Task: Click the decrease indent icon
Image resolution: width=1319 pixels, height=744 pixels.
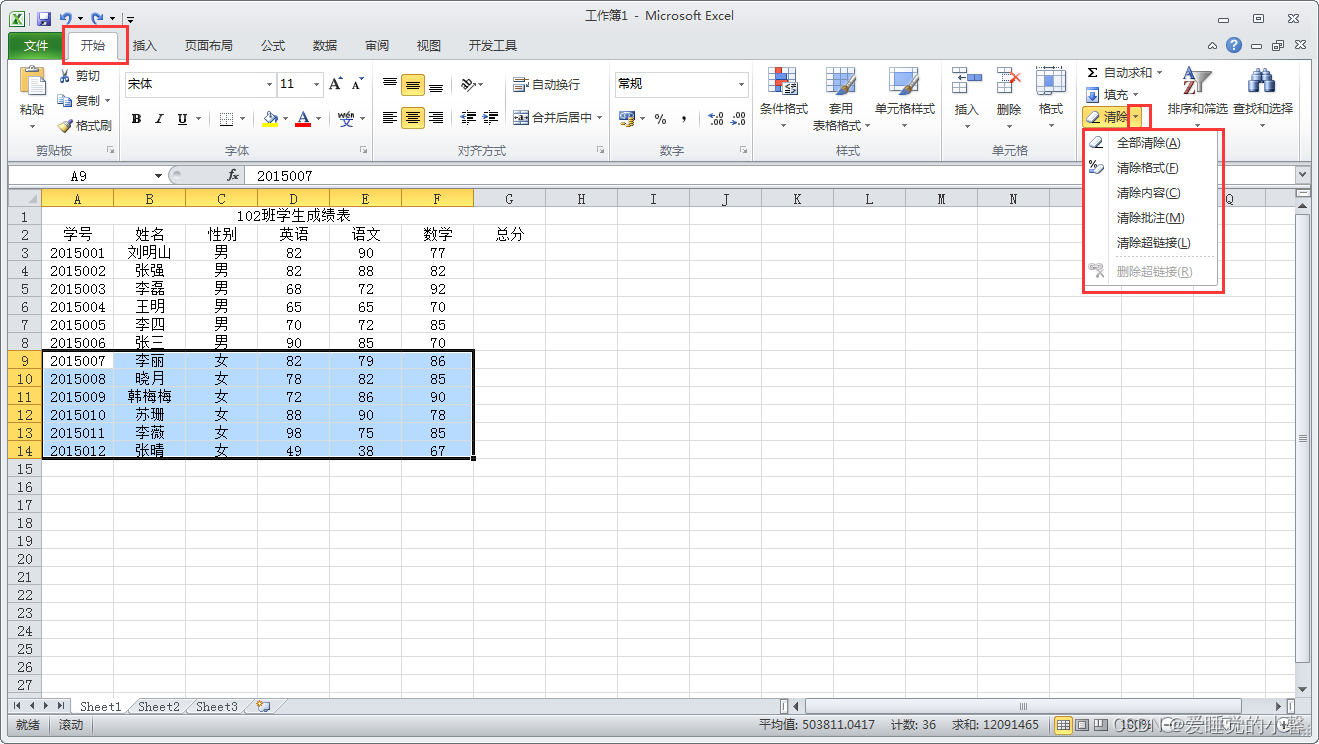Action: 468,118
